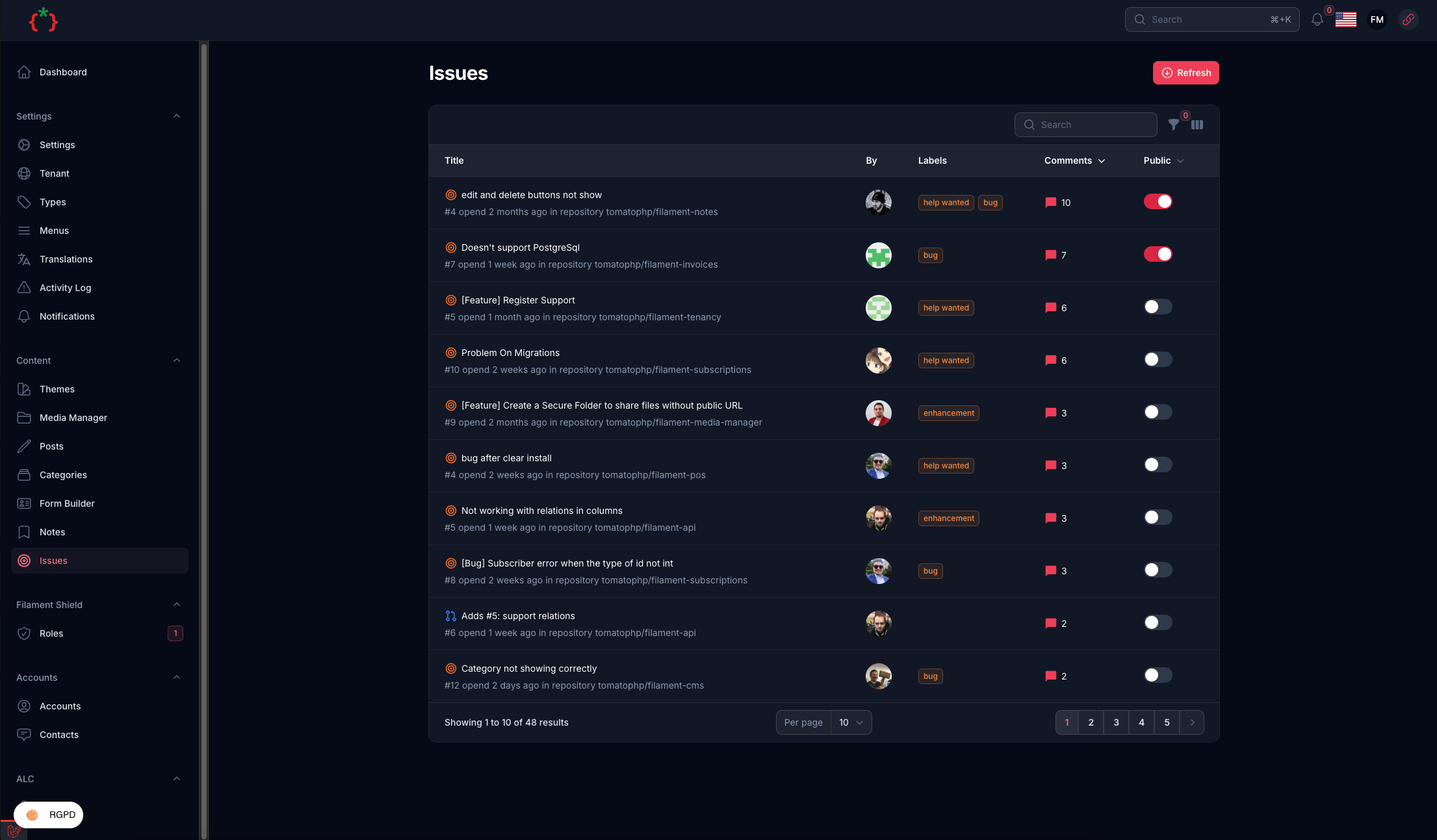The width and height of the screenshot is (1437, 840).
Task: Click the US flag language switcher
Action: pyautogui.click(x=1345, y=19)
